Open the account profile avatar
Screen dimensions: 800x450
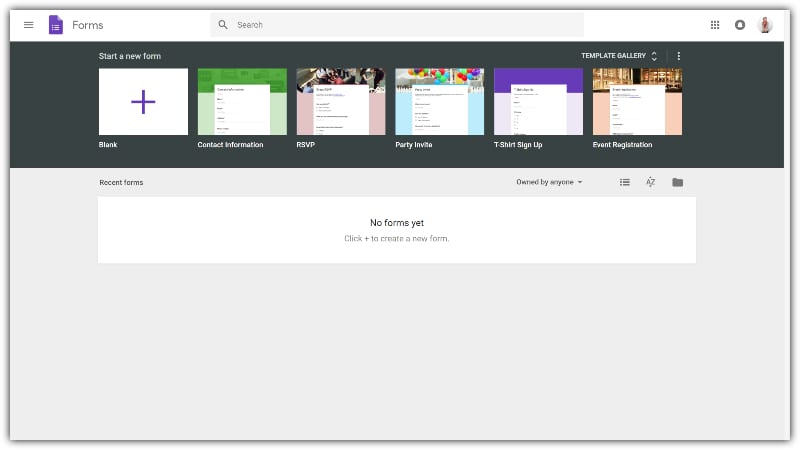coord(765,25)
